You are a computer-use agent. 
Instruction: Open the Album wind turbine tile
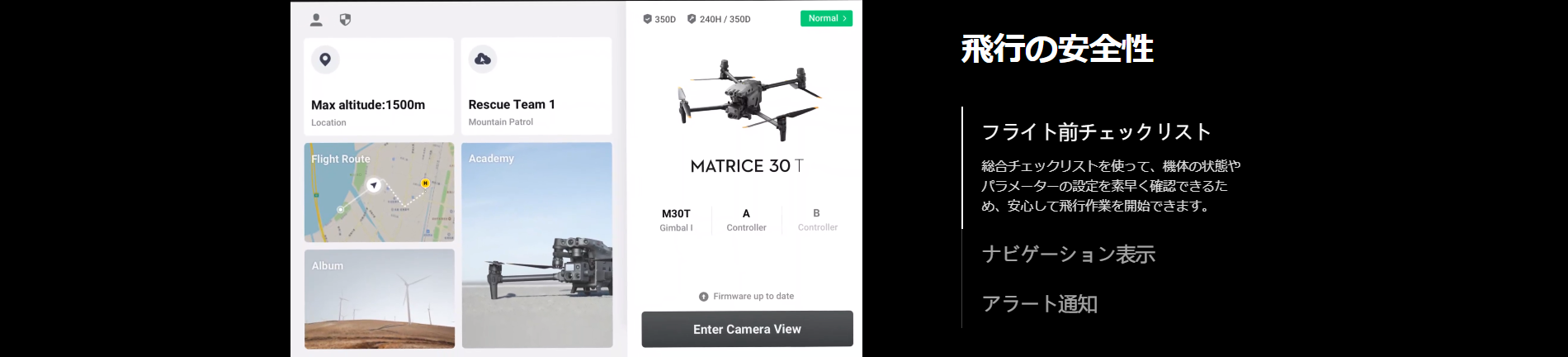pos(379,298)
